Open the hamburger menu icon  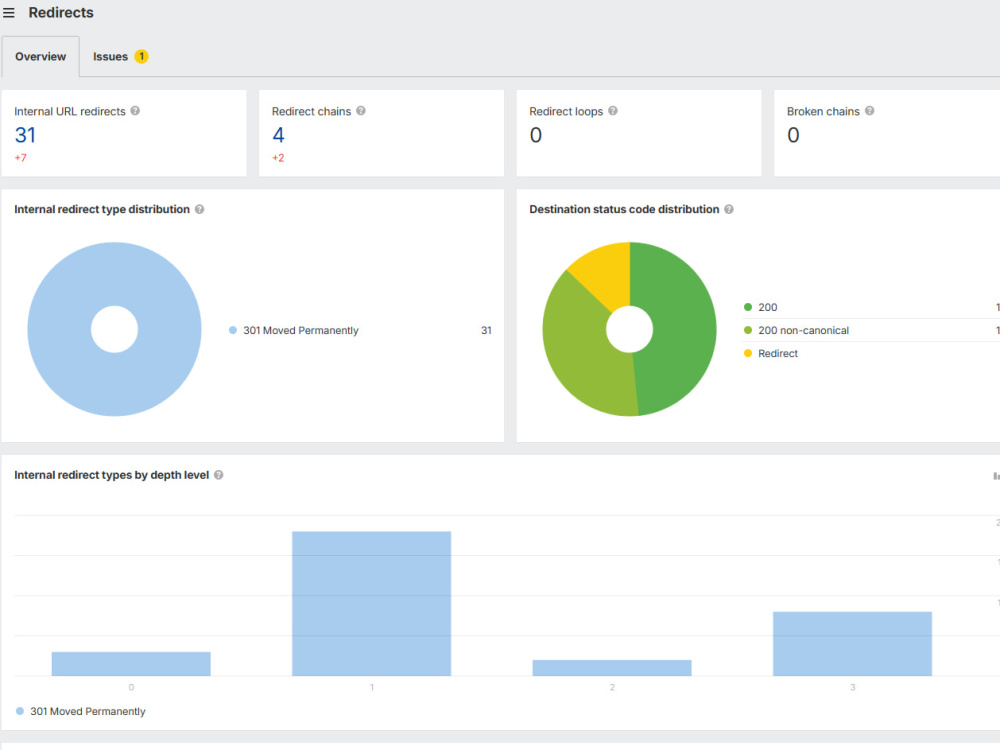(9, 13)
